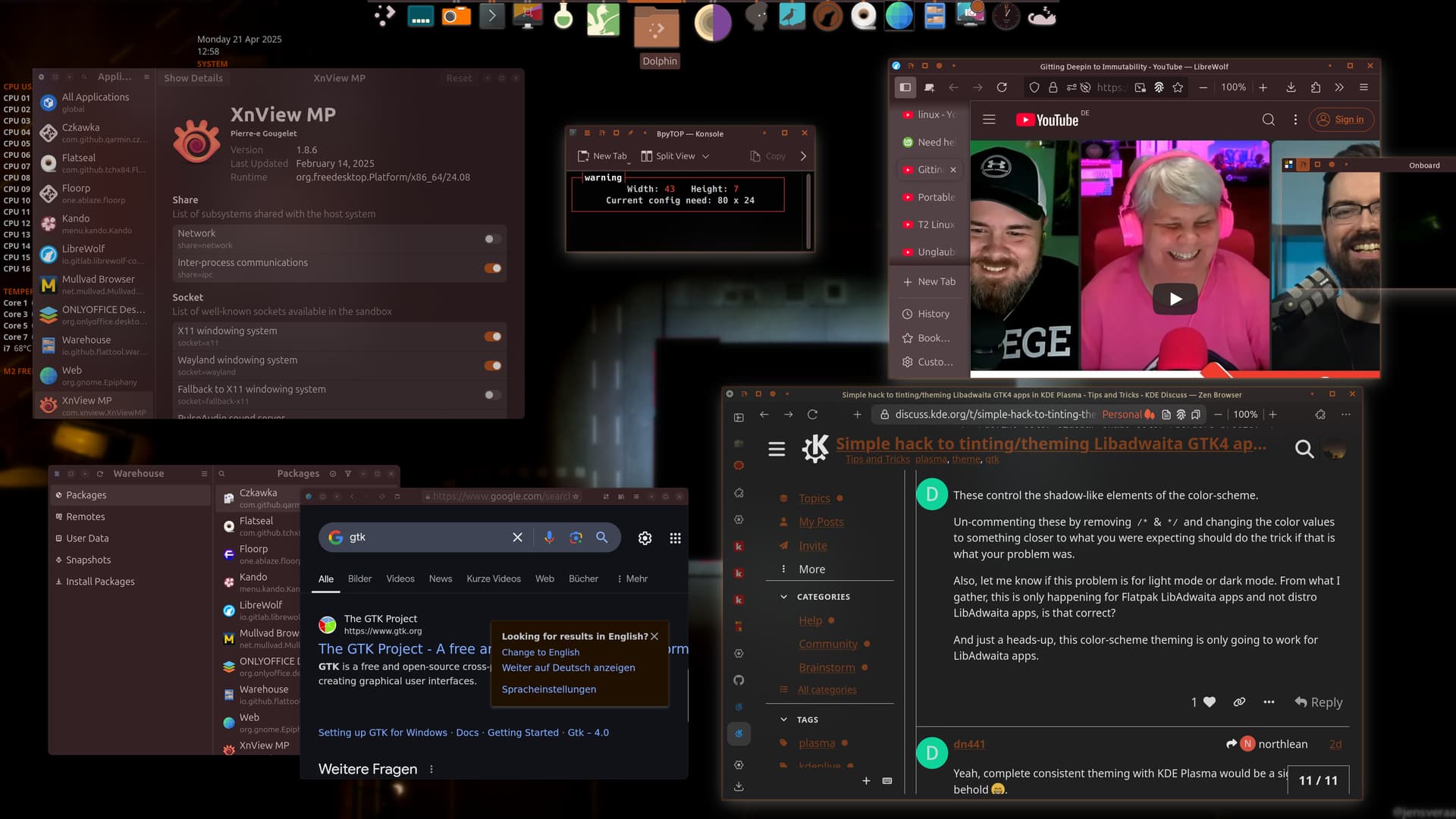Show more Konsole toolbar items chevron
Viewport: 1456px width, 819px height.
[x=803, y=156]
